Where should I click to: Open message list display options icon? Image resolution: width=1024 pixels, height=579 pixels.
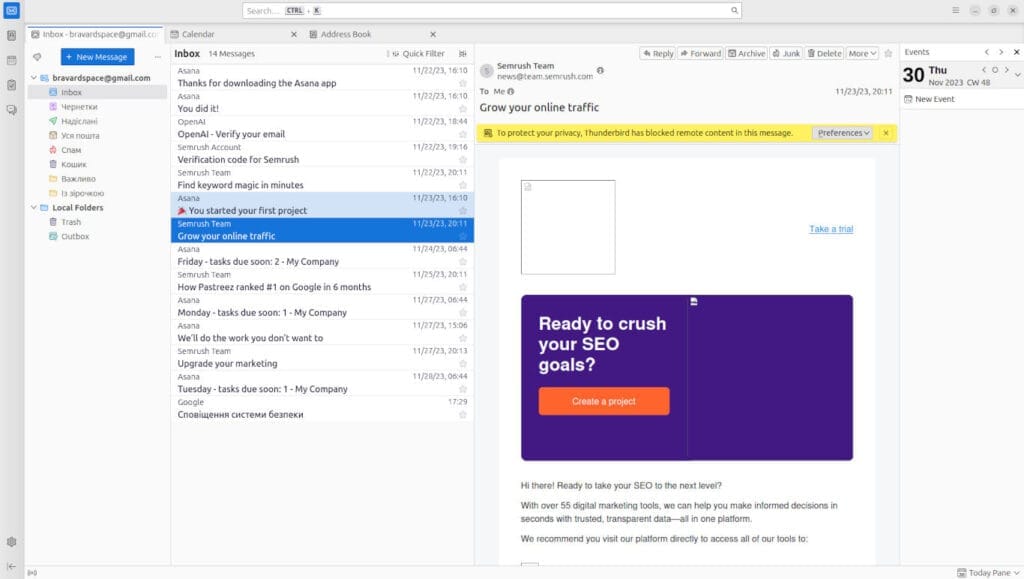pyautogui.click(x=462, y=54)
